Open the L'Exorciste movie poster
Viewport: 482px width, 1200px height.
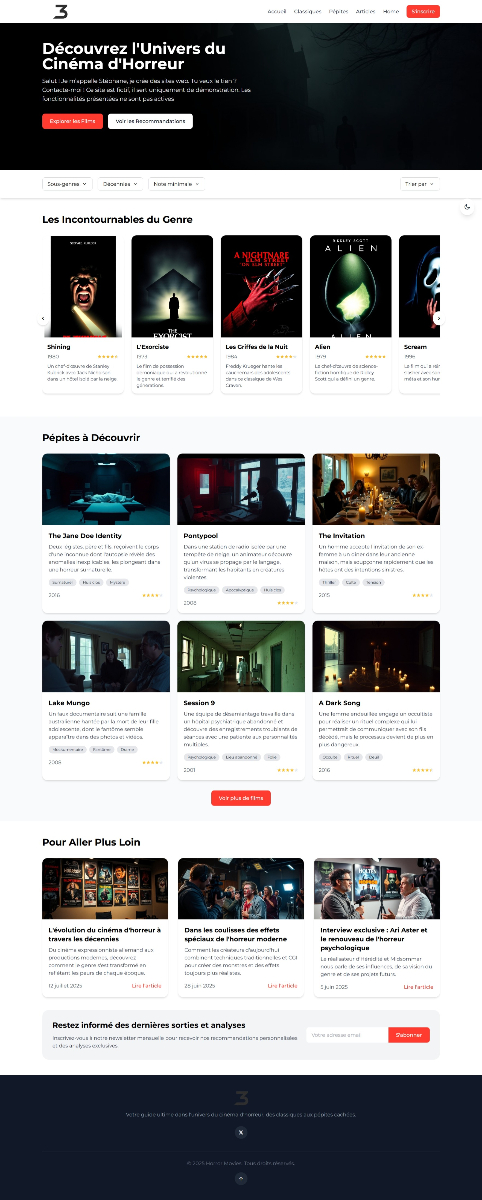172,287
